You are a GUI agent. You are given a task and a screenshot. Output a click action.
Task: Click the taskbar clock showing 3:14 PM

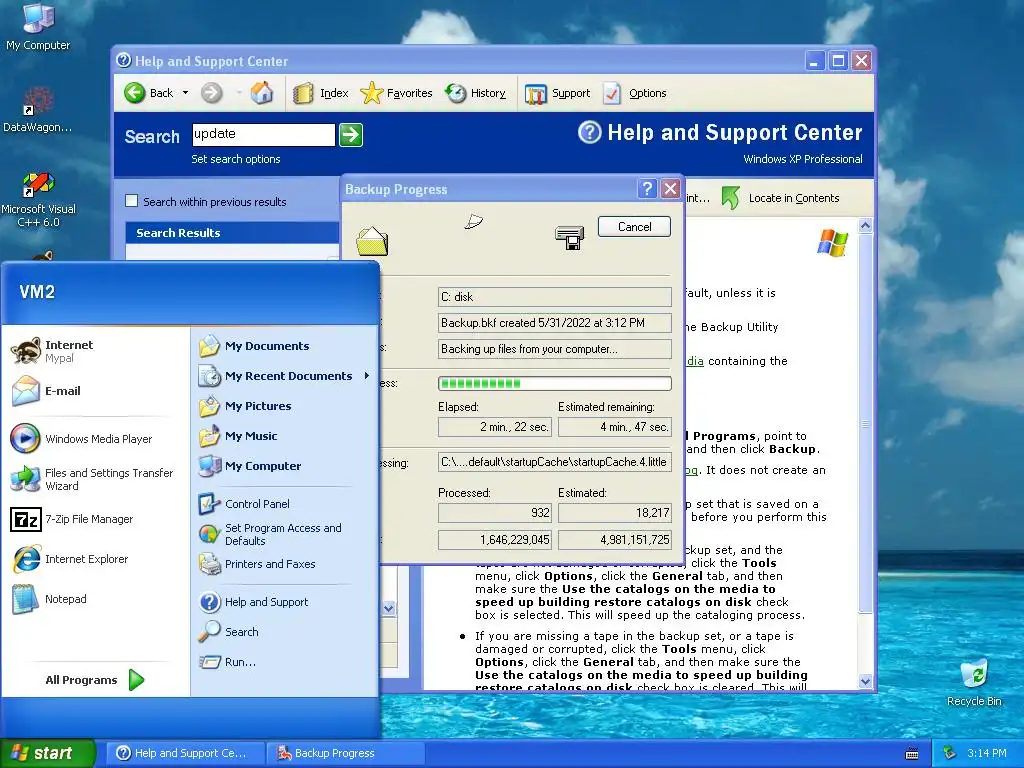click(x=986, y=753)
